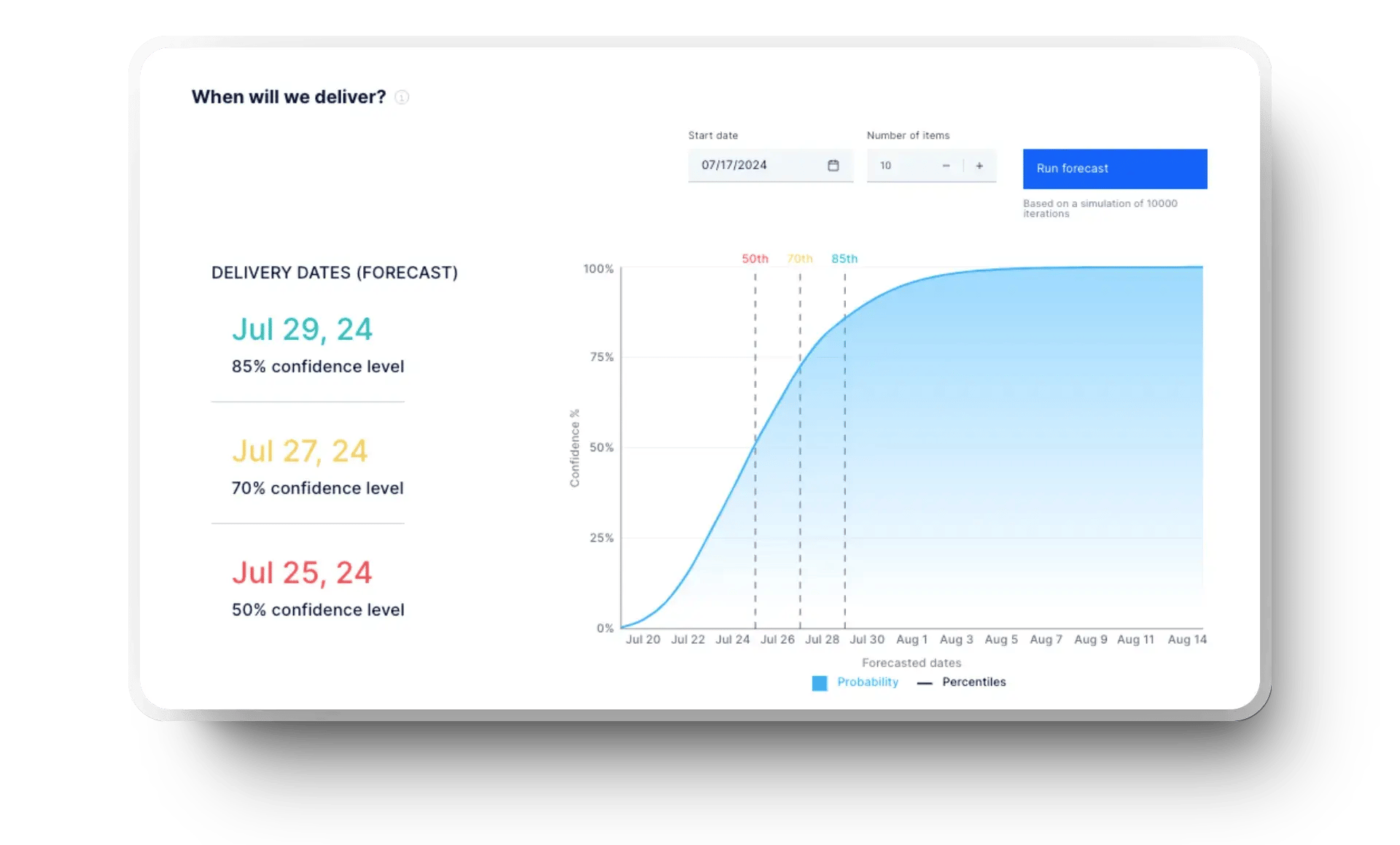Expand the Number of items selector
This screenshot has width=1400, height=845.
click(904, 166)
